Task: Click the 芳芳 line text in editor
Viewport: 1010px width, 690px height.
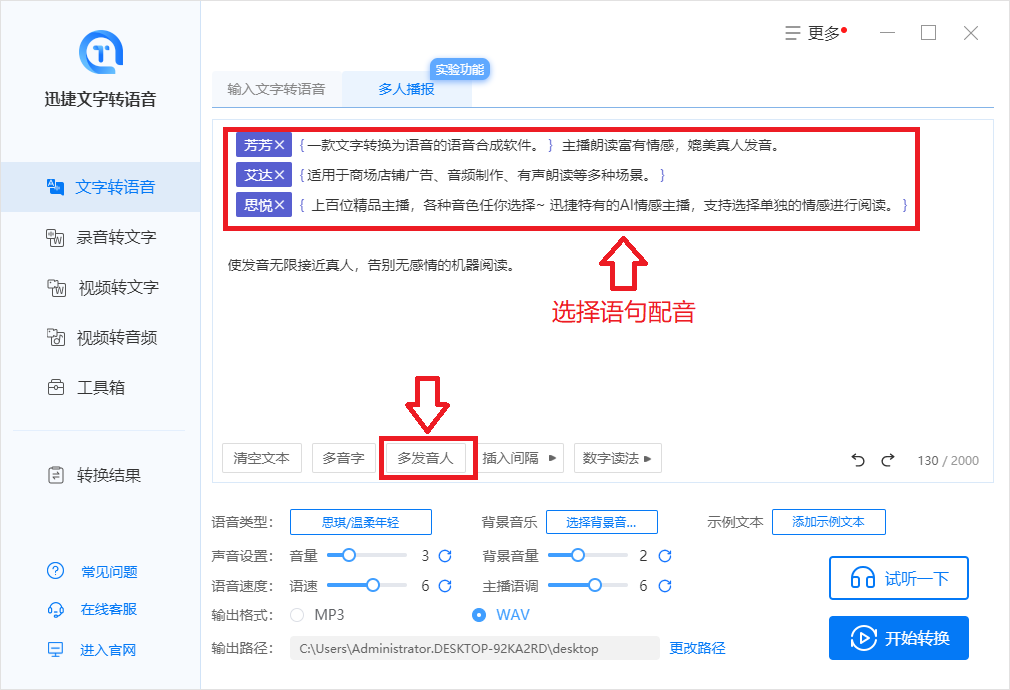Action: pos(540,146)
